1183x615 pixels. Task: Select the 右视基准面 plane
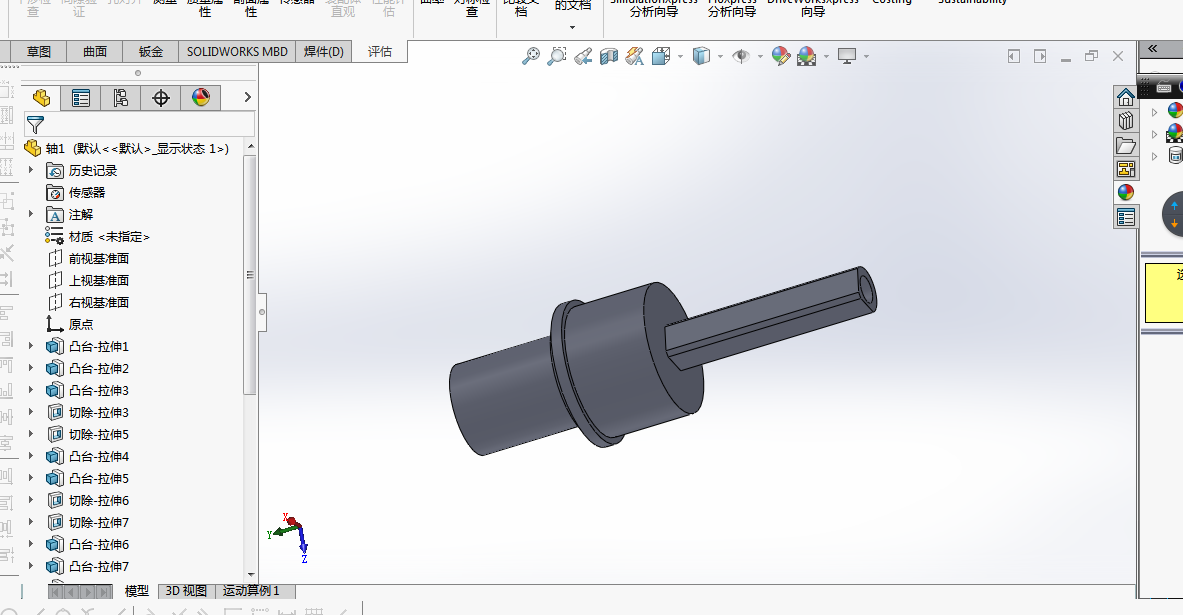tap(99, 302)
